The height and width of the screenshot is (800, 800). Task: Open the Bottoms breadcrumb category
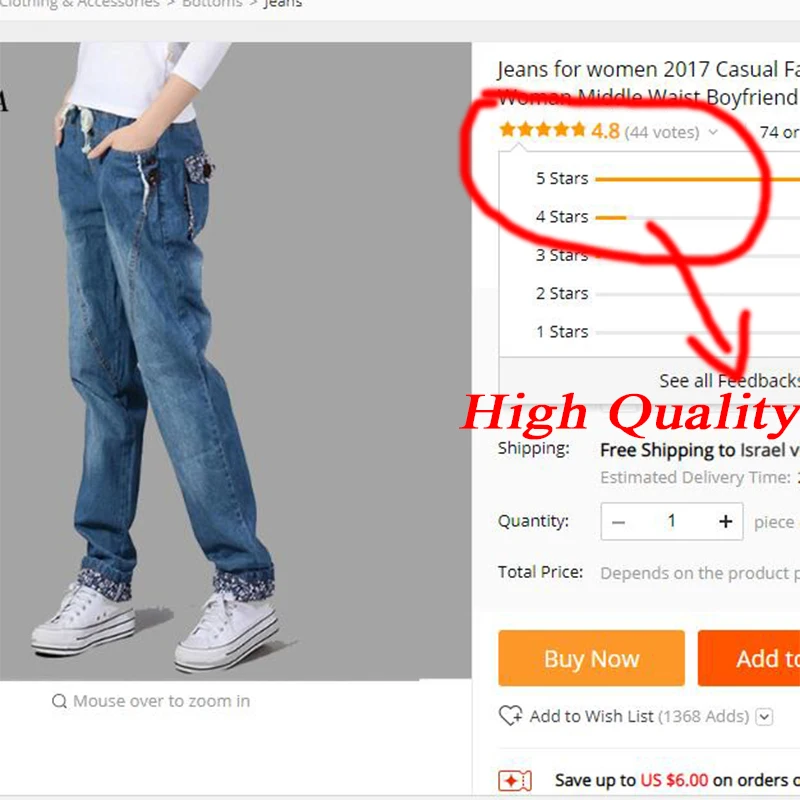click(212, 4)
